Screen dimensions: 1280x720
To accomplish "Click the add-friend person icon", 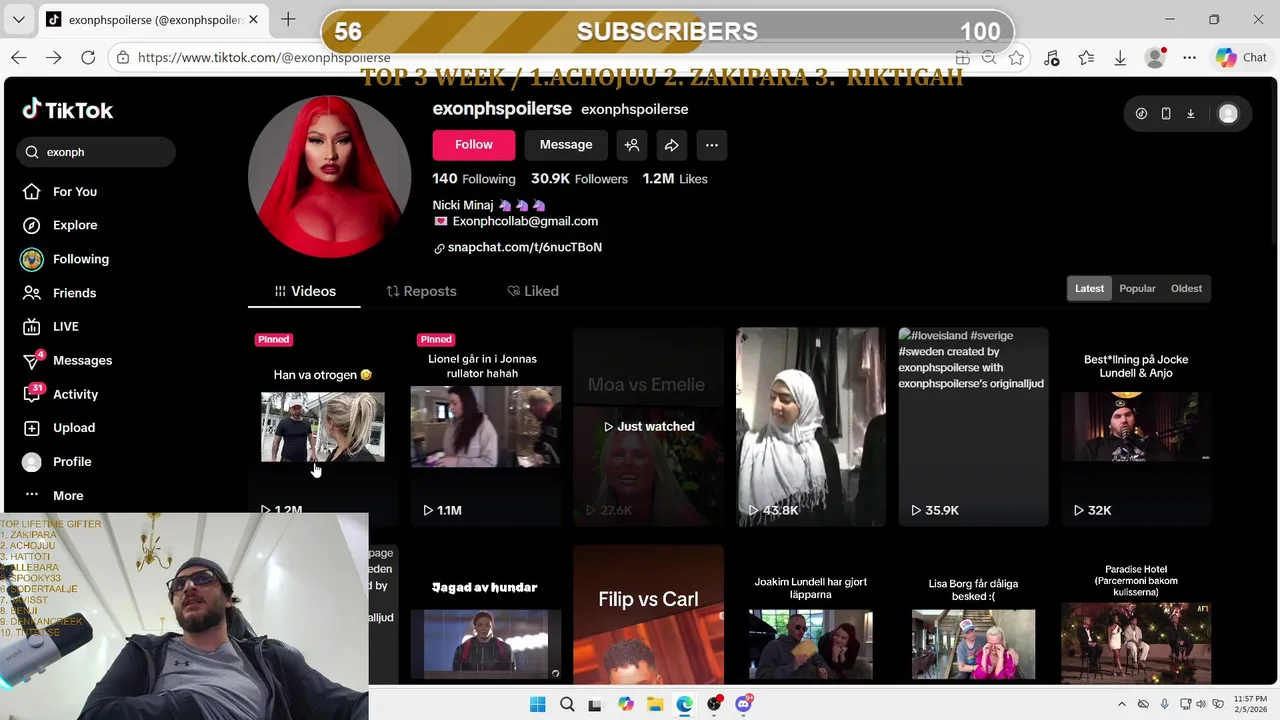I will pyautogui.click(x=632, y=145).
